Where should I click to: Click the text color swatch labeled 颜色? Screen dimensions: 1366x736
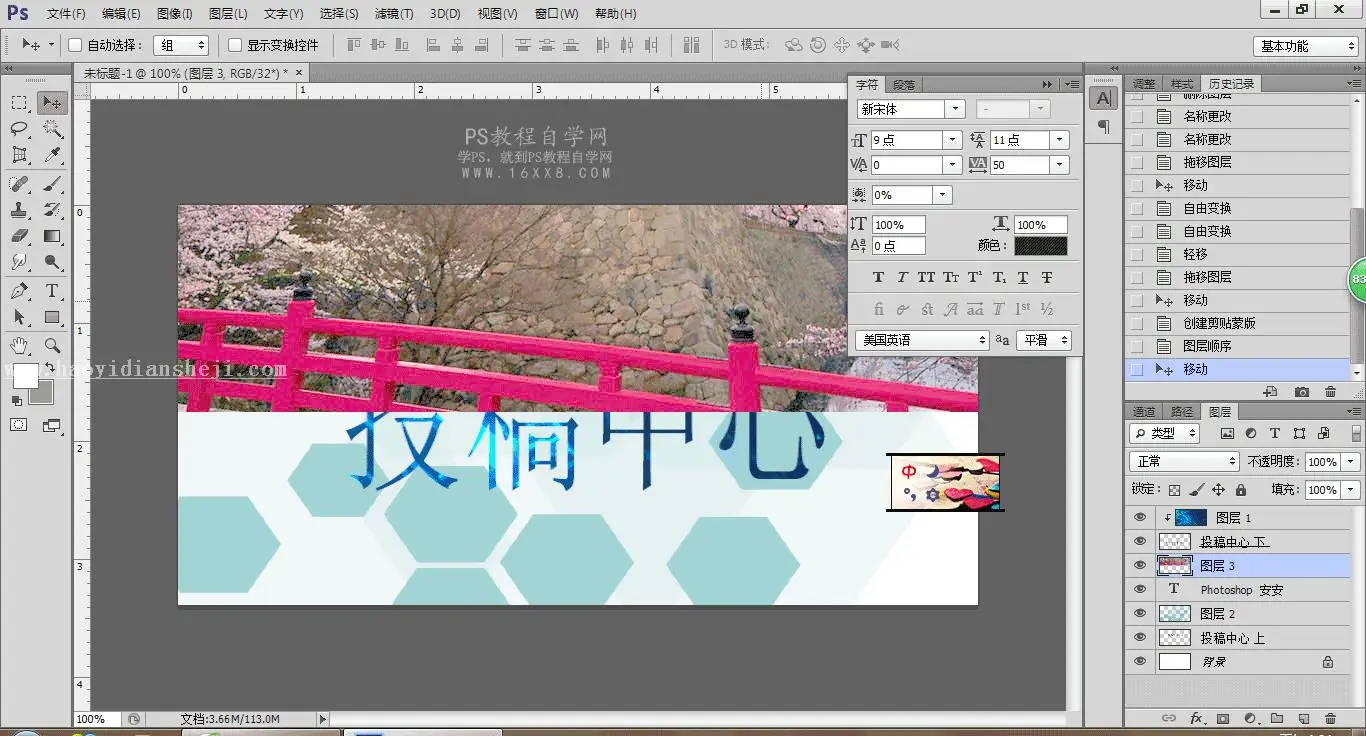[x=1041, y=246]
